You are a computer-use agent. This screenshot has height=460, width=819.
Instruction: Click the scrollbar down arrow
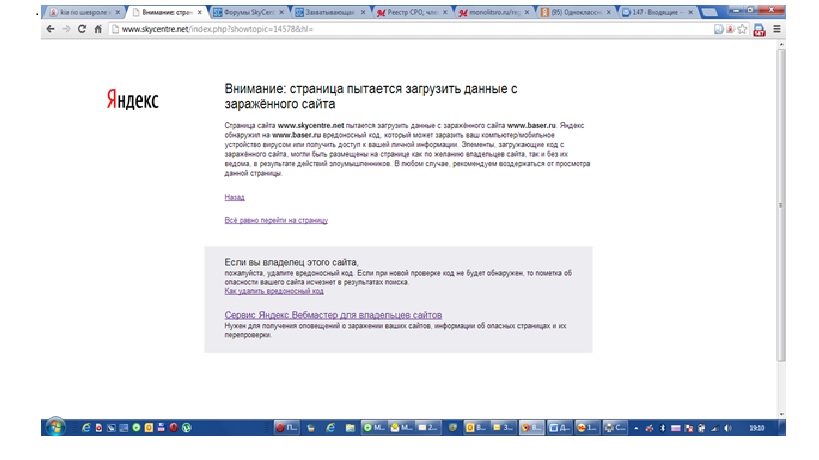point(781,415)
